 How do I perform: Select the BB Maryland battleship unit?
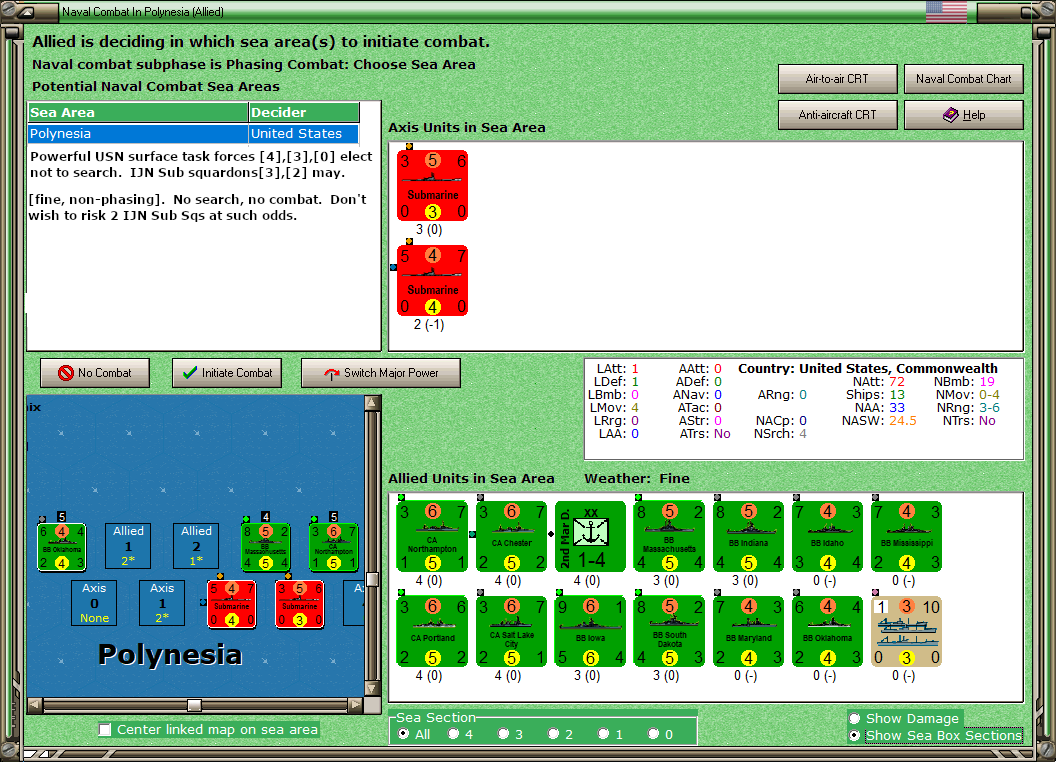pyautogui.click(x=748, y=631)
